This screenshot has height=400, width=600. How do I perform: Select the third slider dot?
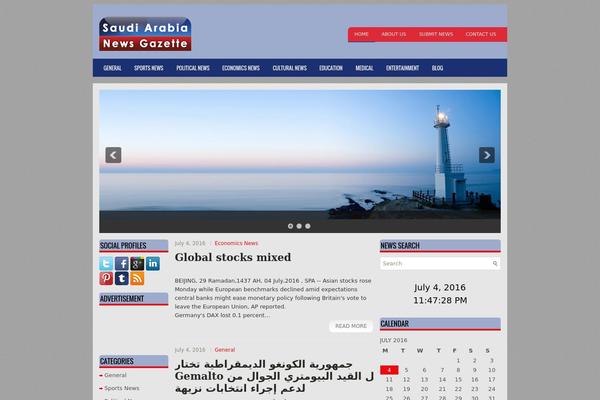(308, 226)
